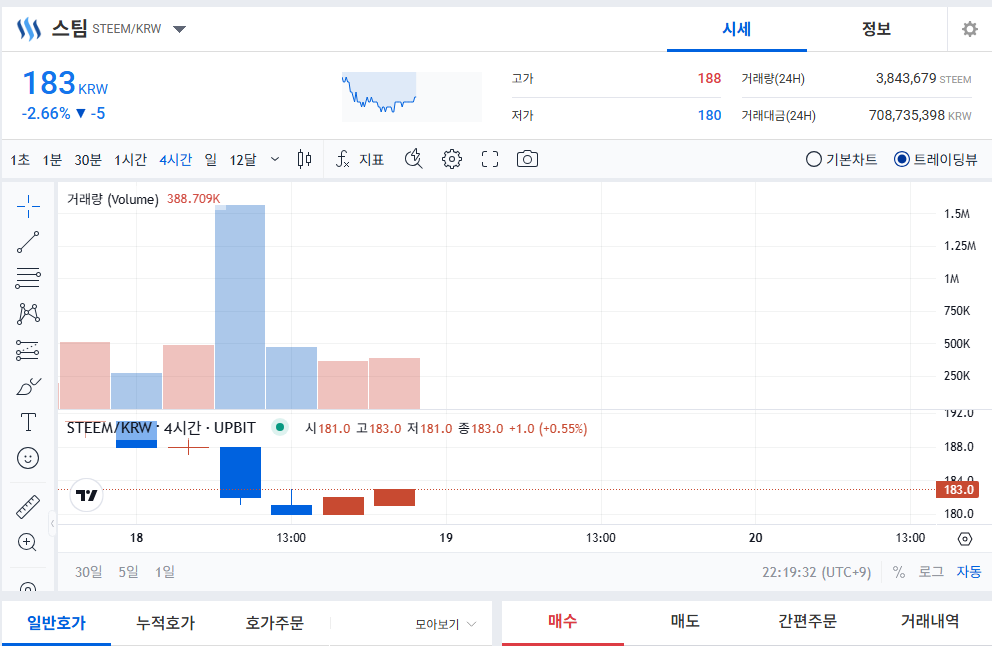Open the settings gear at top right
Viewport: 992px width, 646px height.
pyautogui.click(x=969, y=29)
